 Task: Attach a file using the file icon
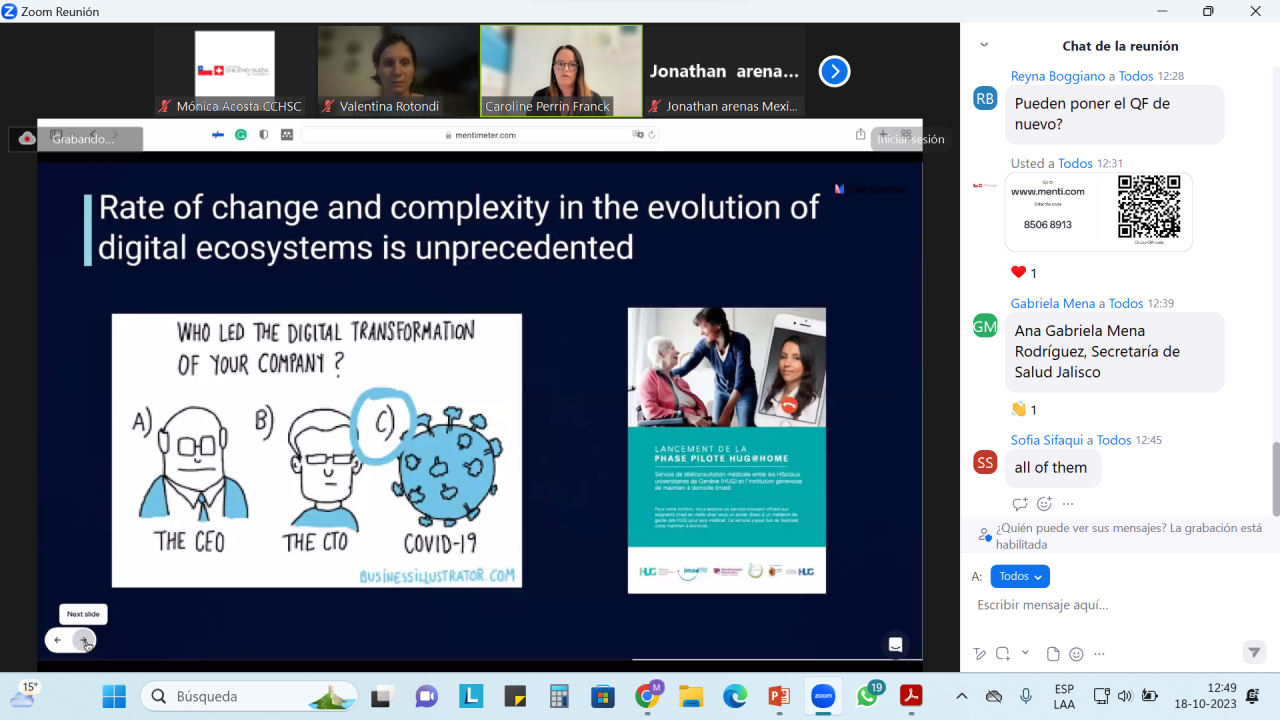(1053, 654)
